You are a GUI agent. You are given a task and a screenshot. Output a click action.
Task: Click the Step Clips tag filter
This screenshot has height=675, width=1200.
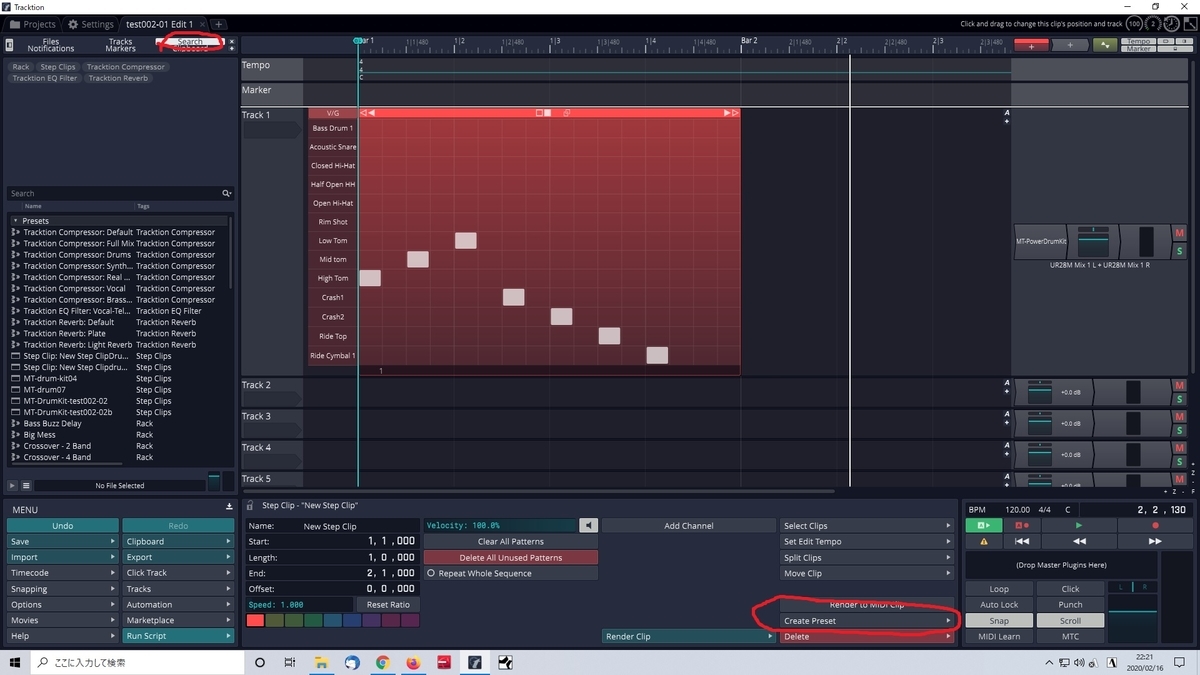pos(58,67)
